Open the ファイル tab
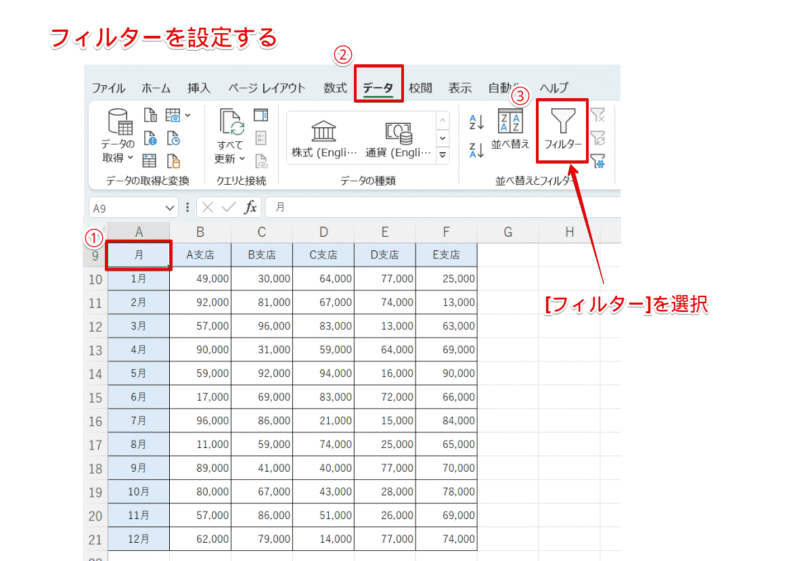Image resolution: width=812 pixels, height=561 pixels. pos(108,88)
